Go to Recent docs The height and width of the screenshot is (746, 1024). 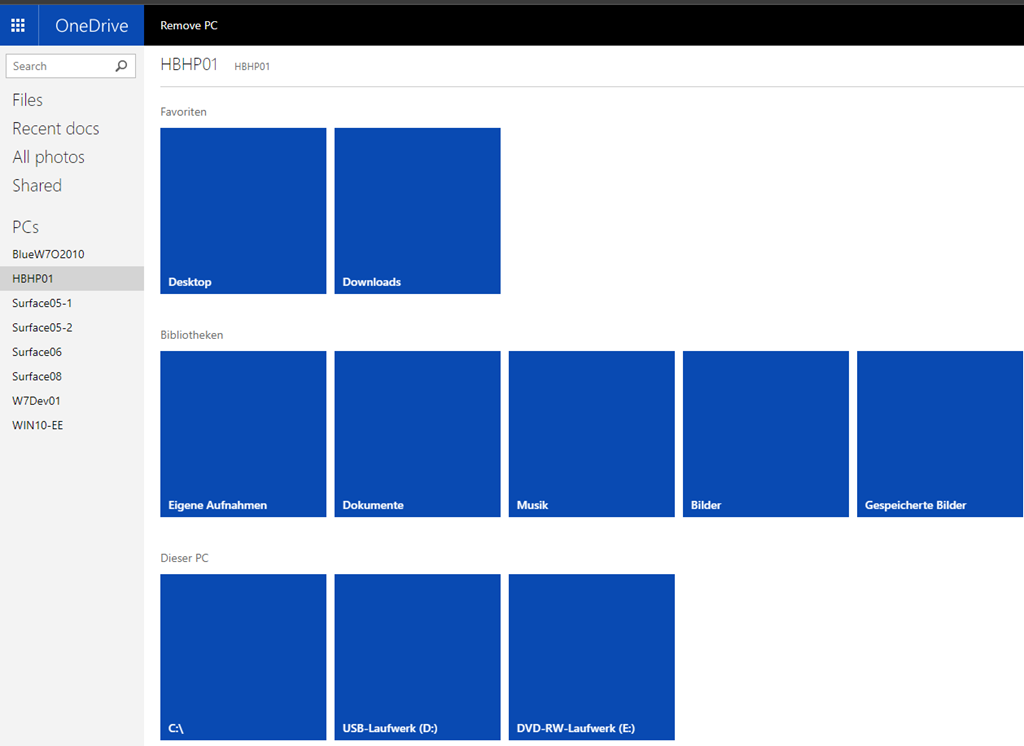pyautogui.click(x=55, y=128)
